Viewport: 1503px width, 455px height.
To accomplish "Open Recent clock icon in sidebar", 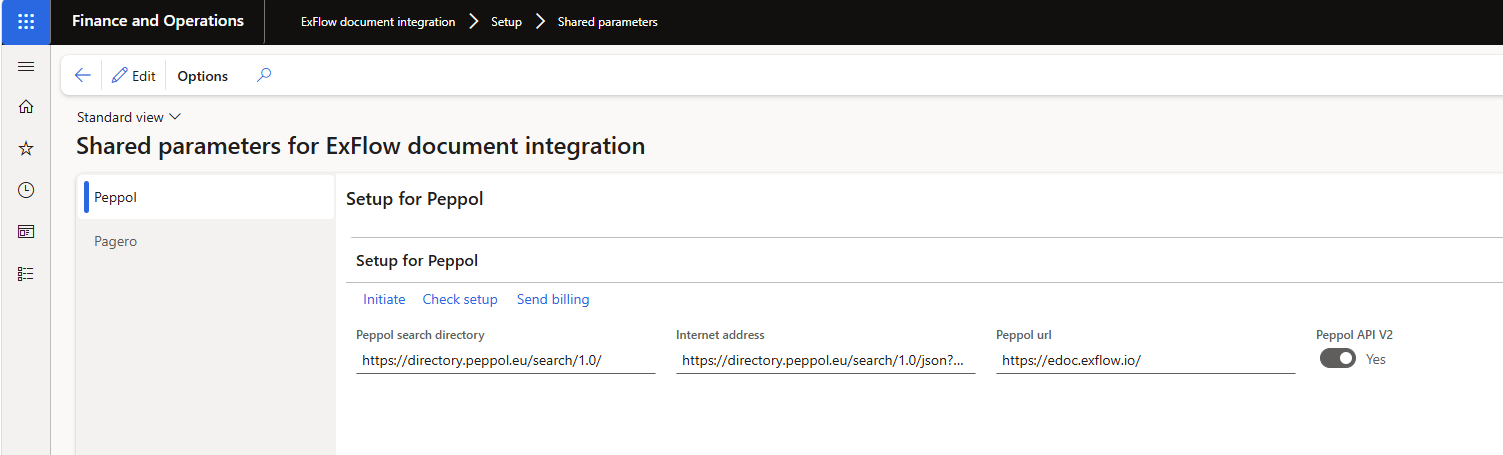I will (26, 190).
